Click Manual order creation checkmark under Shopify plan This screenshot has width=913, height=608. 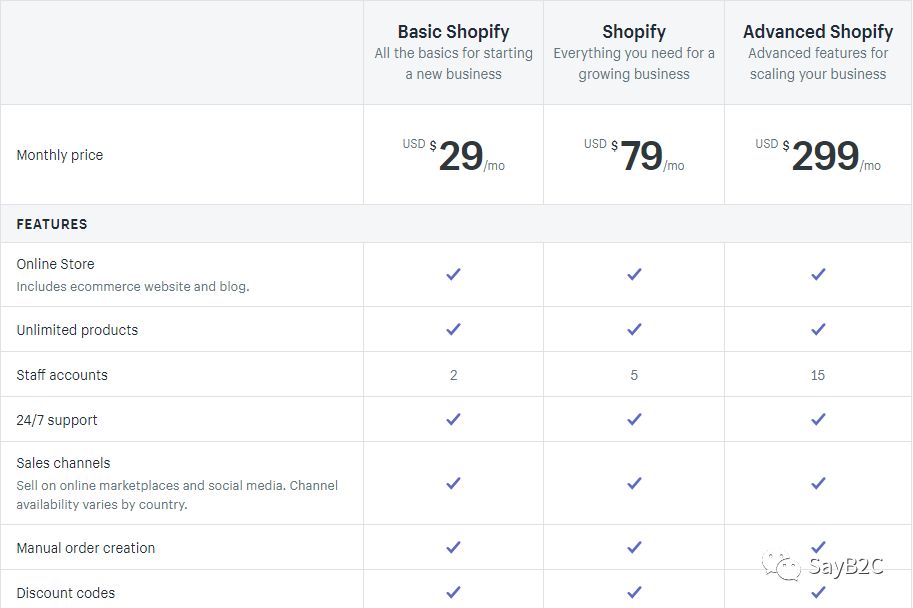click(x=634, y=547)
